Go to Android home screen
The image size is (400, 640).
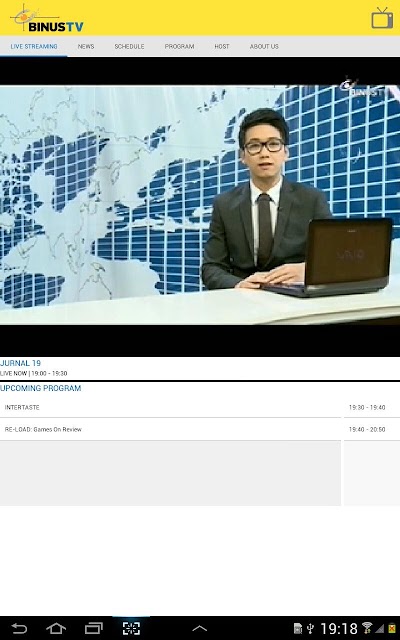[56, 628]
